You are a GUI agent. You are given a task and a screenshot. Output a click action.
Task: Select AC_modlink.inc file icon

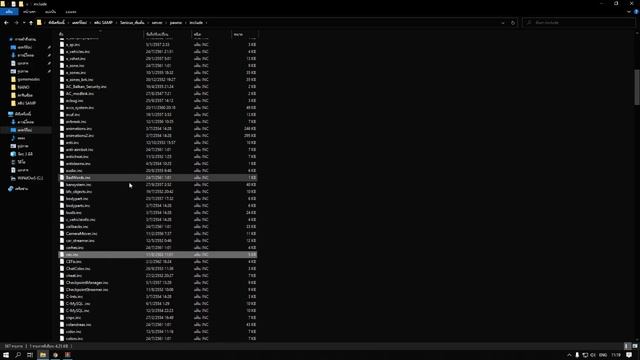62,93
